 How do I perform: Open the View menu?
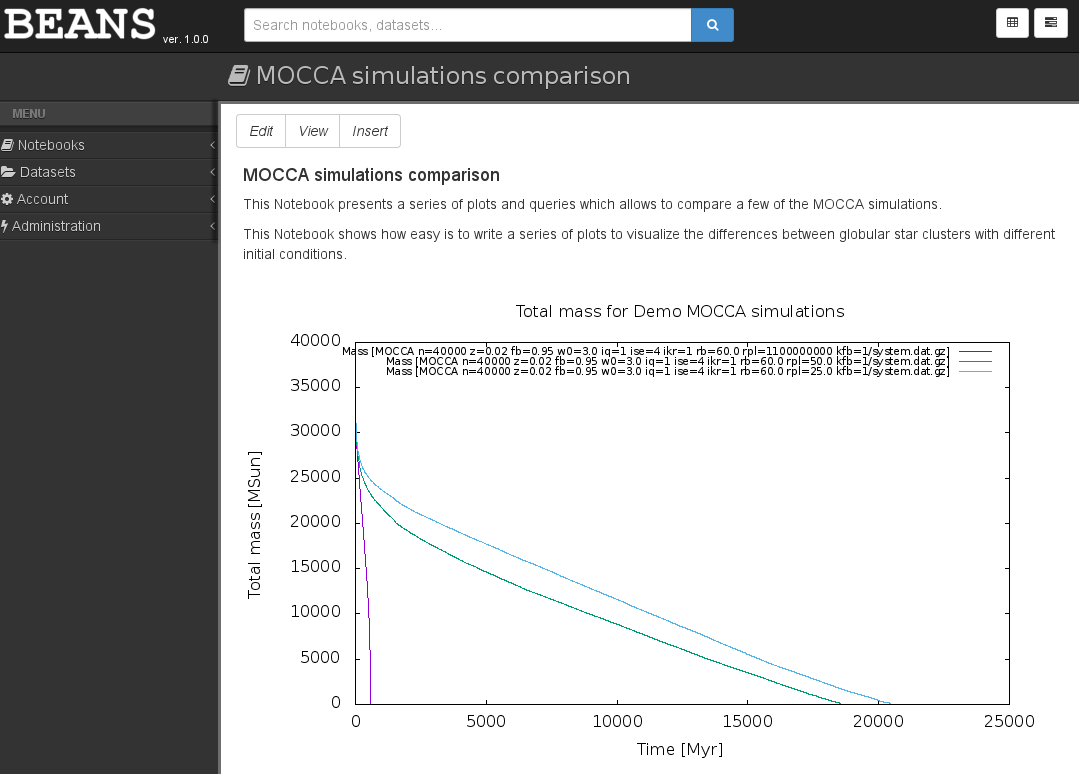(313, 131)
